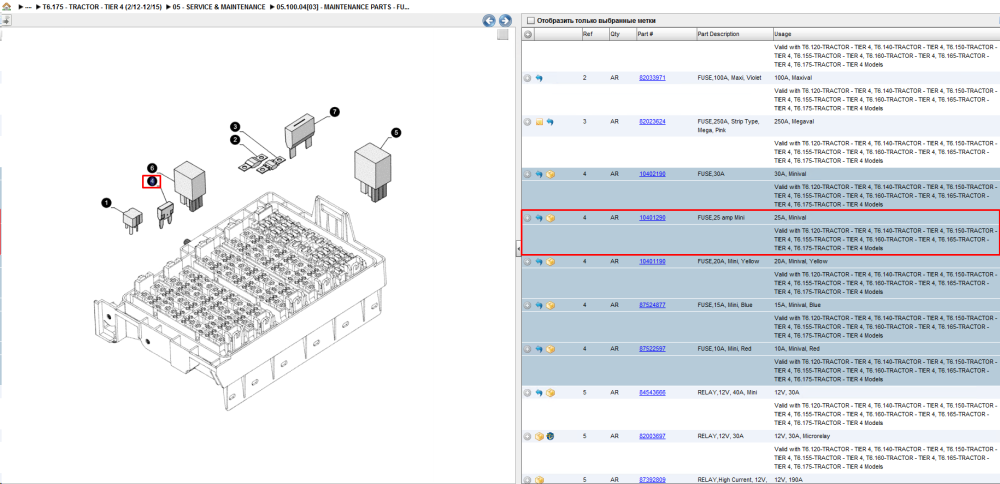The width and height of the screenshot is (1000, 484).
Task: Select callout 3 on the fuse diagram
Action: [x=235, y=127]
